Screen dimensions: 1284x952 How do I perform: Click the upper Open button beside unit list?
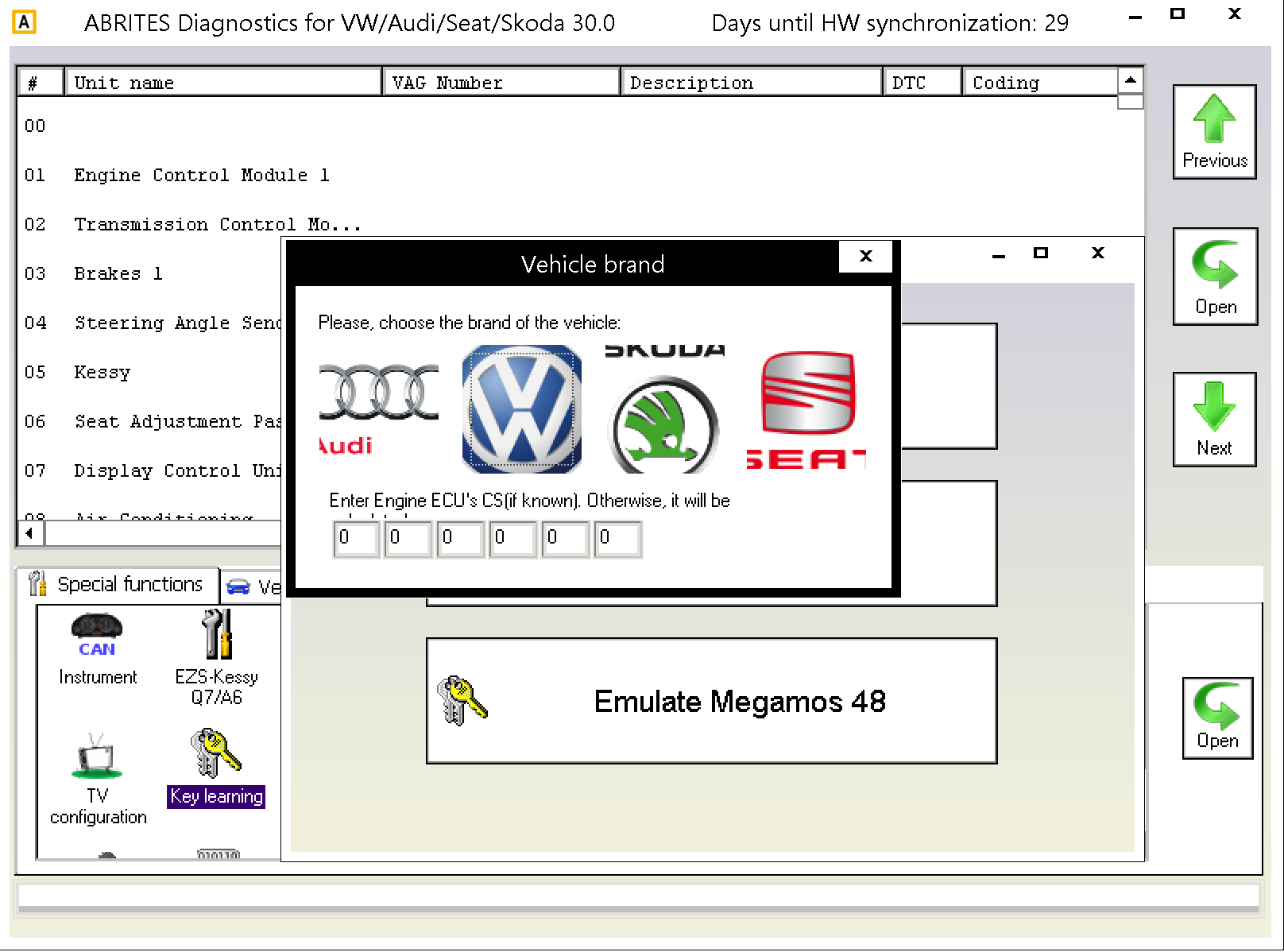(x=1215, y=277)
